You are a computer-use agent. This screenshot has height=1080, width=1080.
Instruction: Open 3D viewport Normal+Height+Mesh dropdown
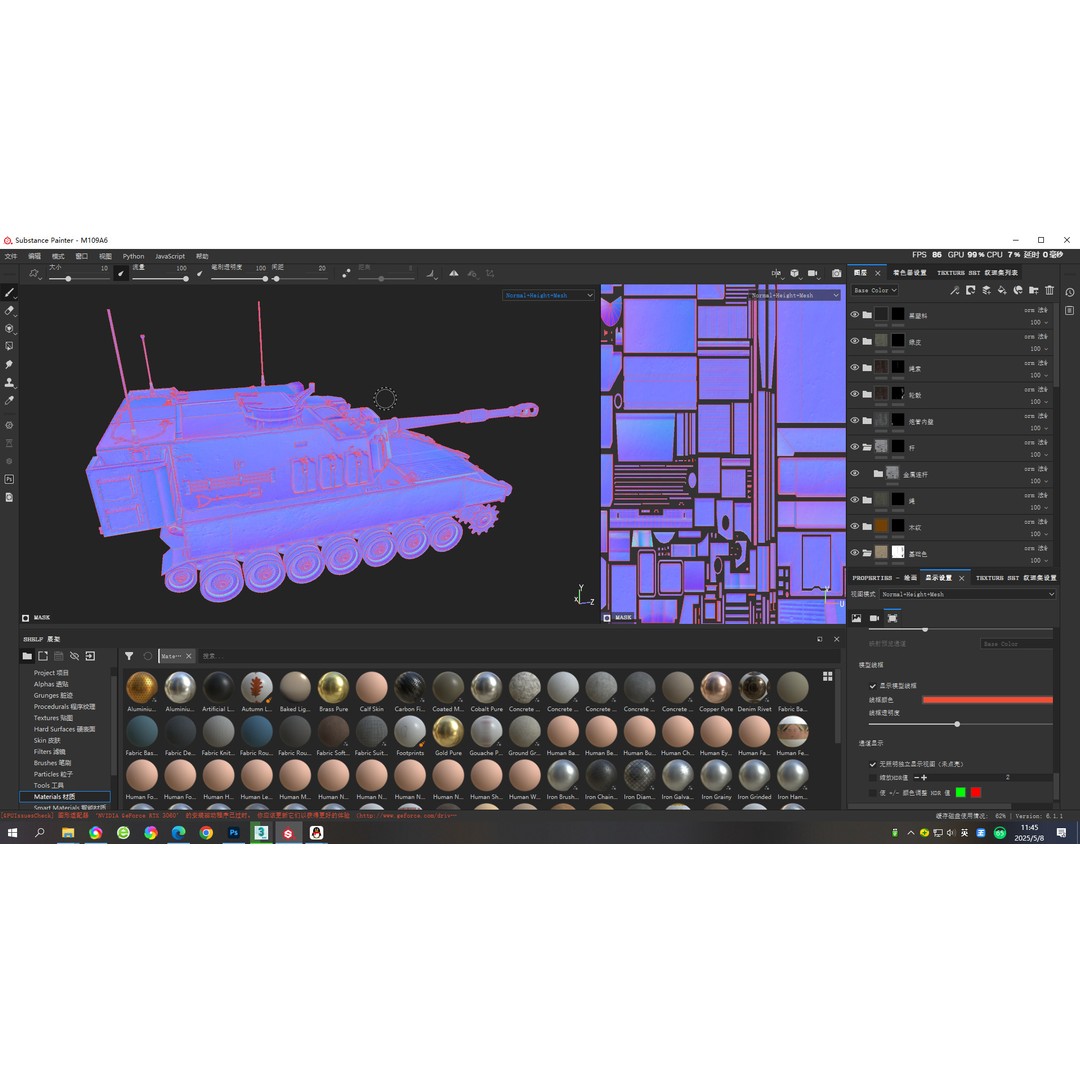[x=548, y=295]
